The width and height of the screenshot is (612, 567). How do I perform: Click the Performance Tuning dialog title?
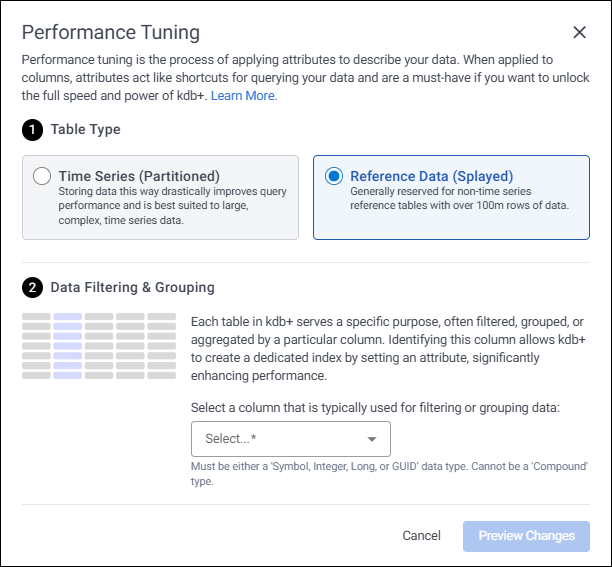110,33
